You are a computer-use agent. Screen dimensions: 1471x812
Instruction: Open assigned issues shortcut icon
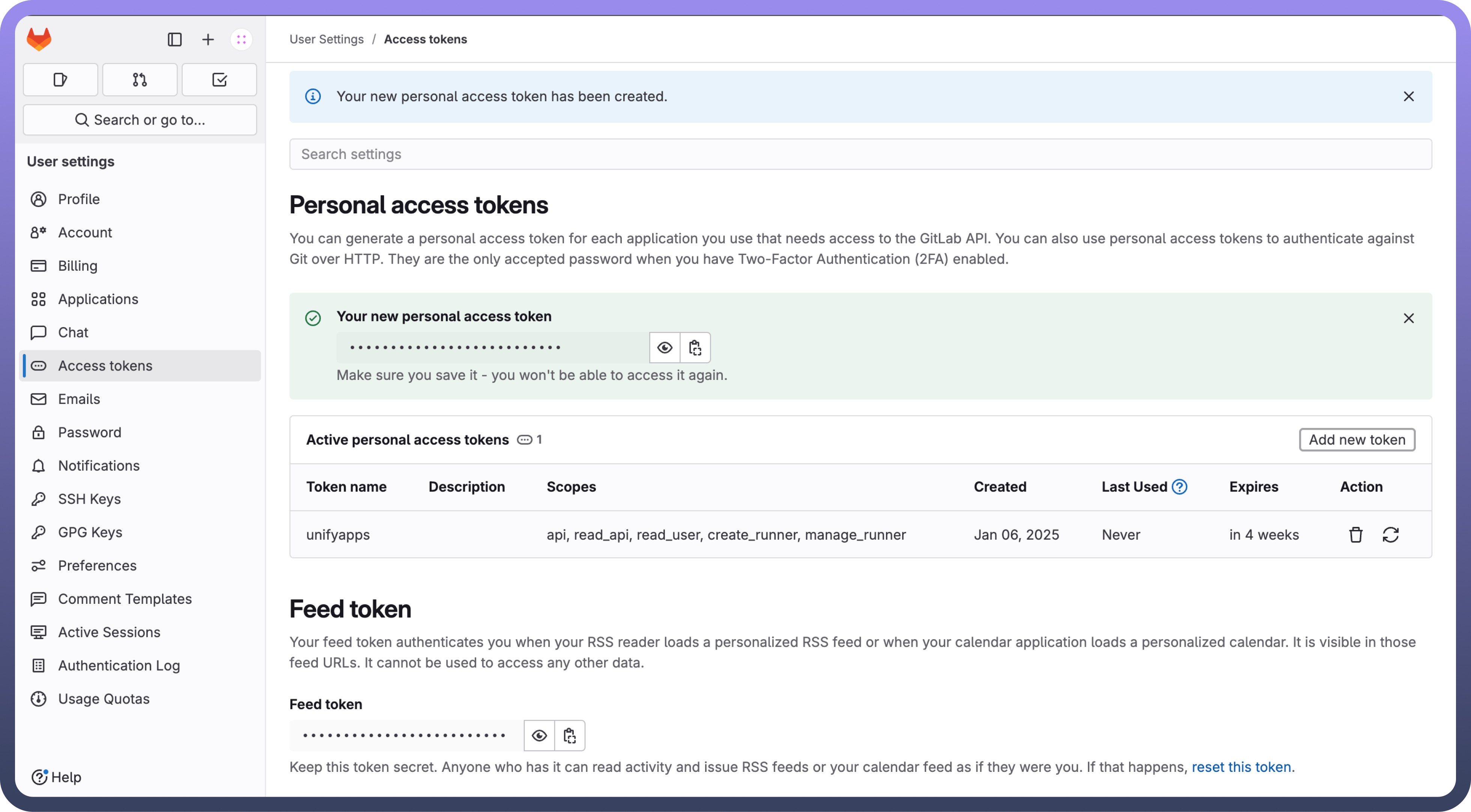click(60, 80)
